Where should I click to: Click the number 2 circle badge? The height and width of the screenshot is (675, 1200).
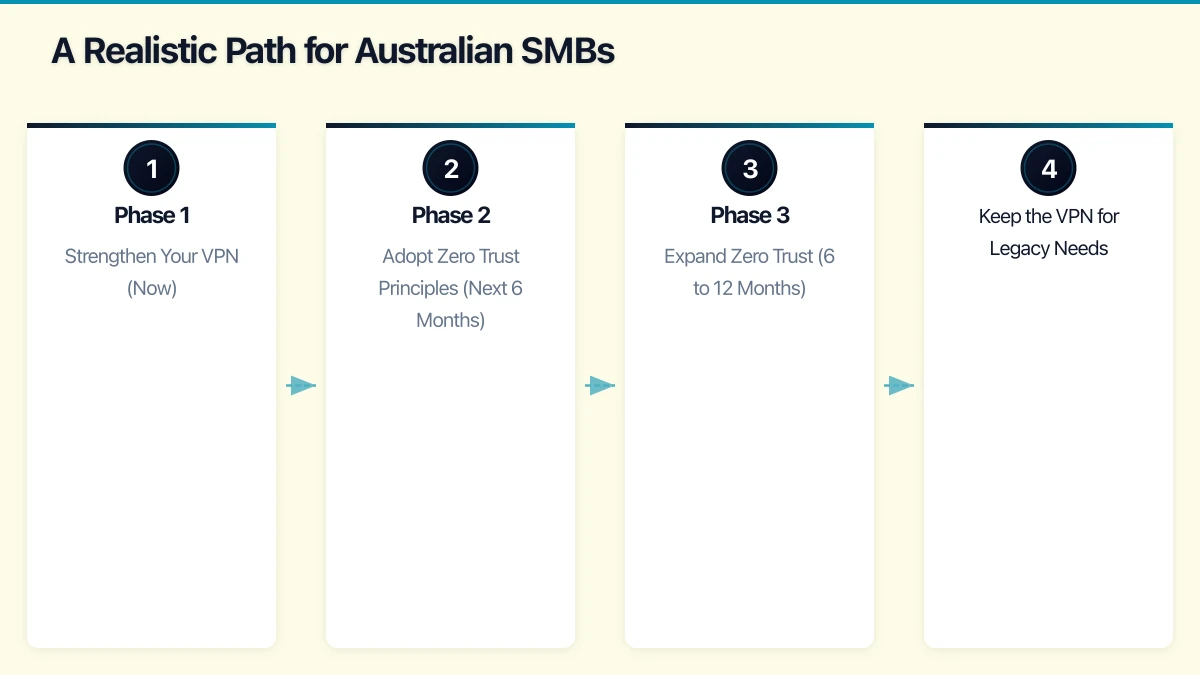[450, 168]
